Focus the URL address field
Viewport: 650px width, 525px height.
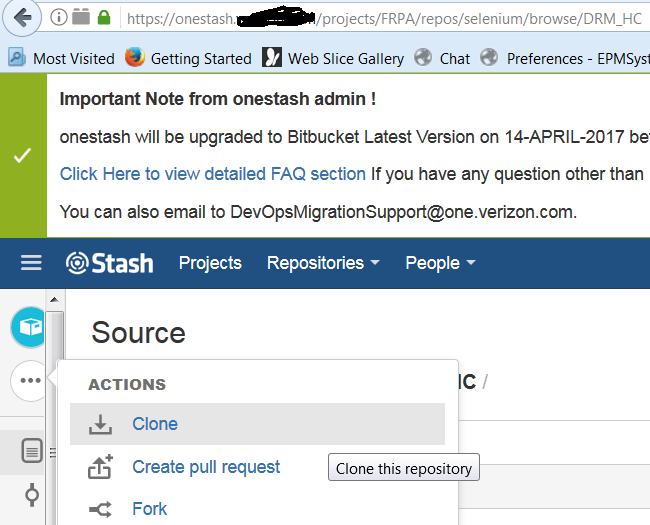click(x=384, y=19)
